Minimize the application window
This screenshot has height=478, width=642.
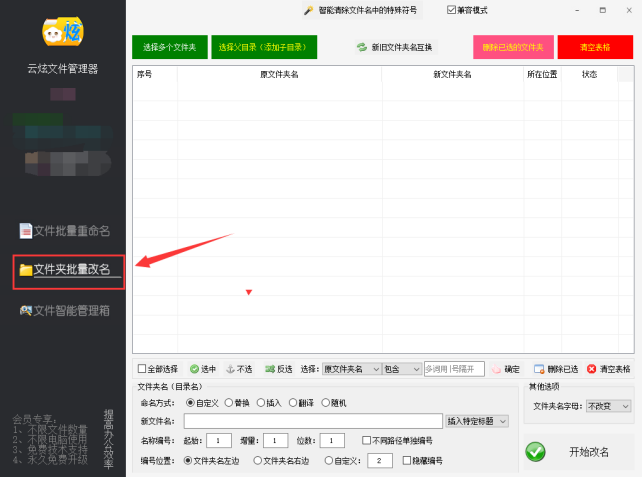click(x=577, y=10)
